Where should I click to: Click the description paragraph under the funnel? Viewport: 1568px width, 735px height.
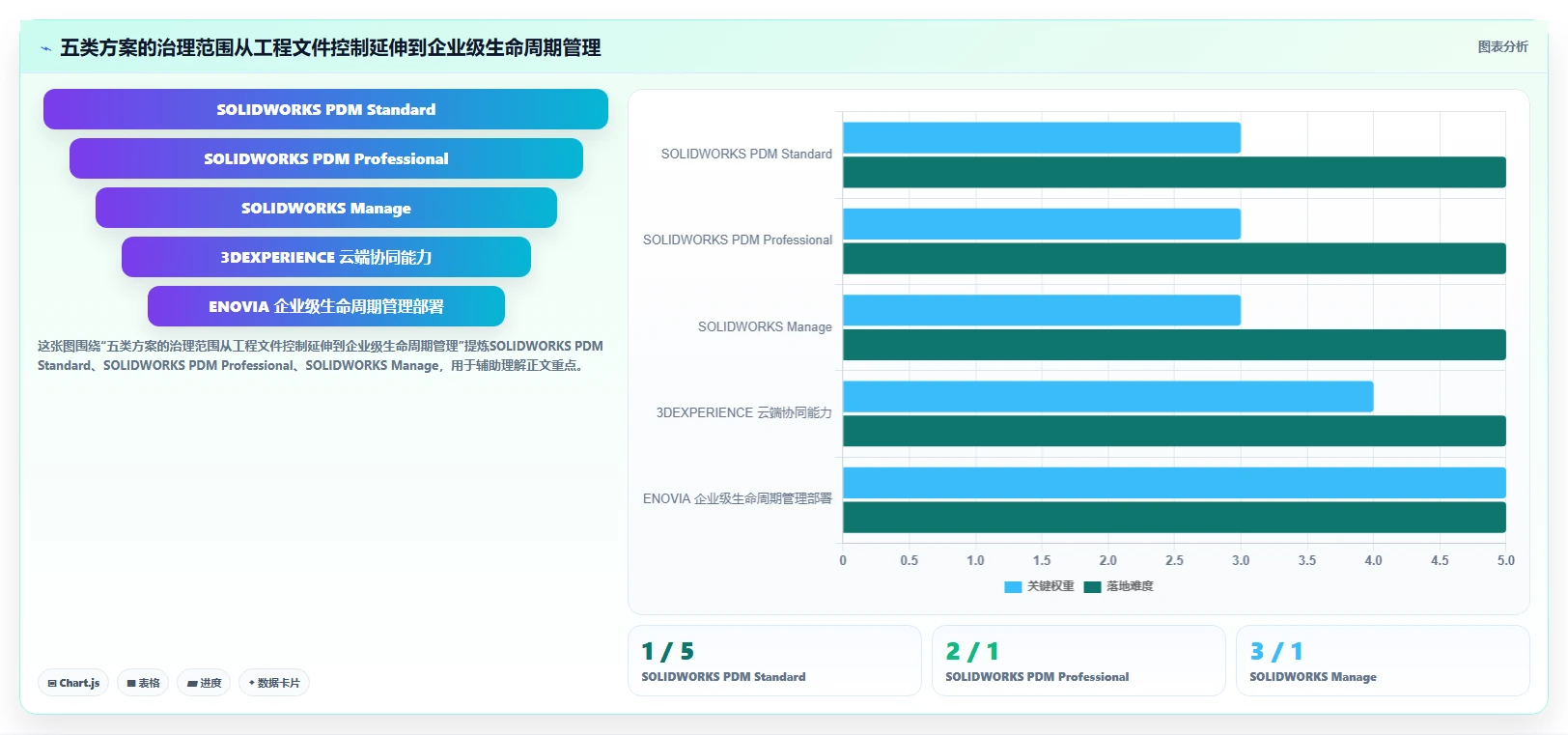click(321, 355)
